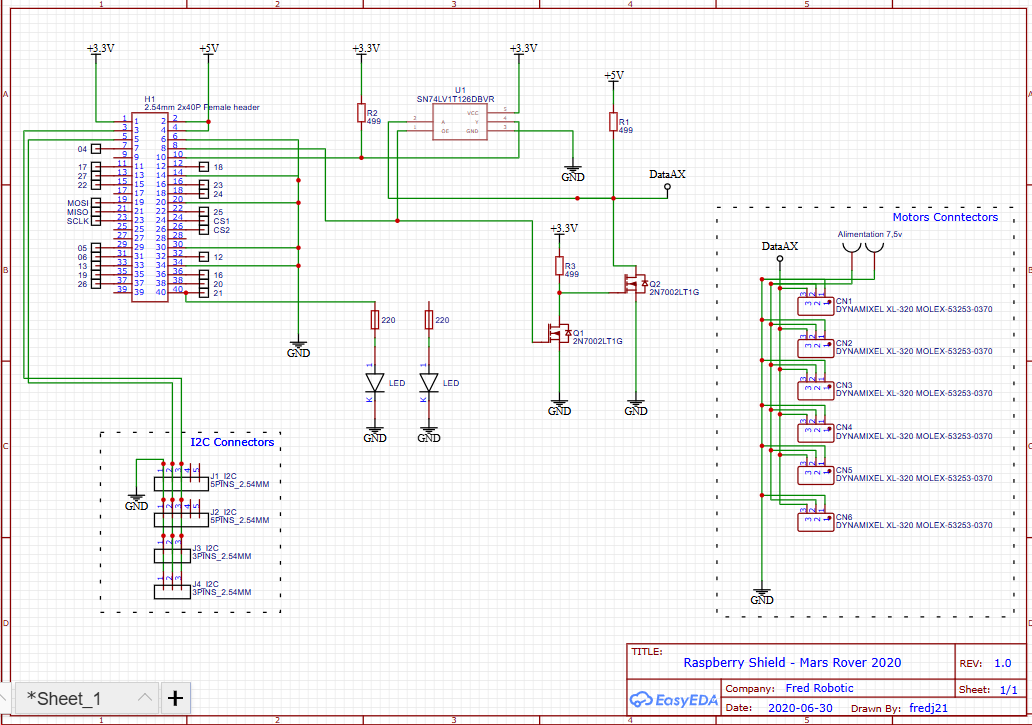Select the right LED diode symbol
1032x725 pixels.
428,382
